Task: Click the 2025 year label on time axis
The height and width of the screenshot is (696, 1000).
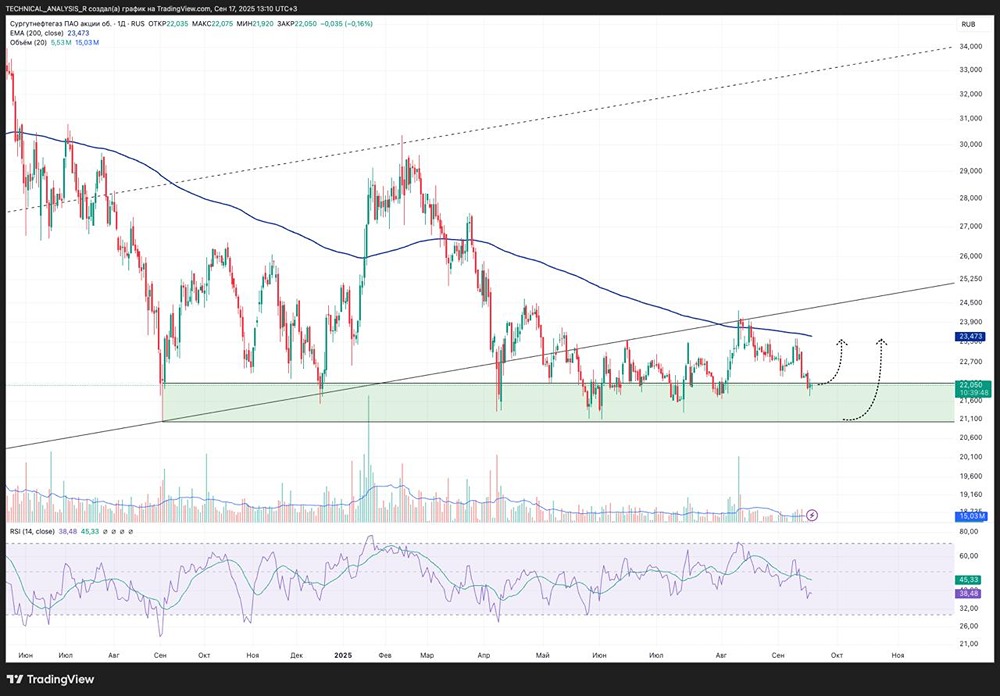Action: pyautogui.click(x=343, y=655)
